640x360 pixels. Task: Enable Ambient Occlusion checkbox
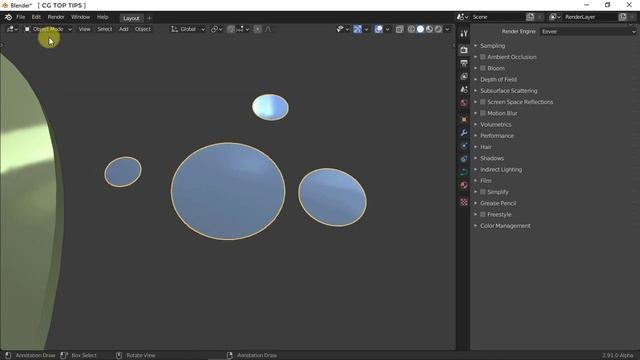(x=483, y=57)
